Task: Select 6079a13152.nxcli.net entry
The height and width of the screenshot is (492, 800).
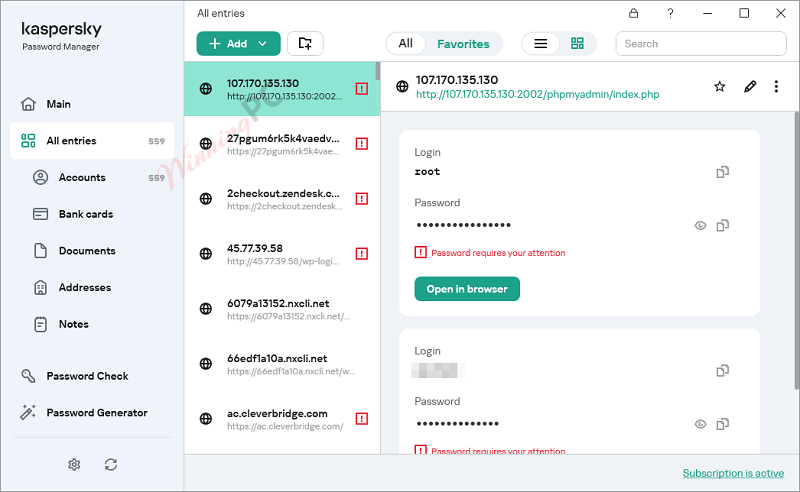Action: point(282,309)
